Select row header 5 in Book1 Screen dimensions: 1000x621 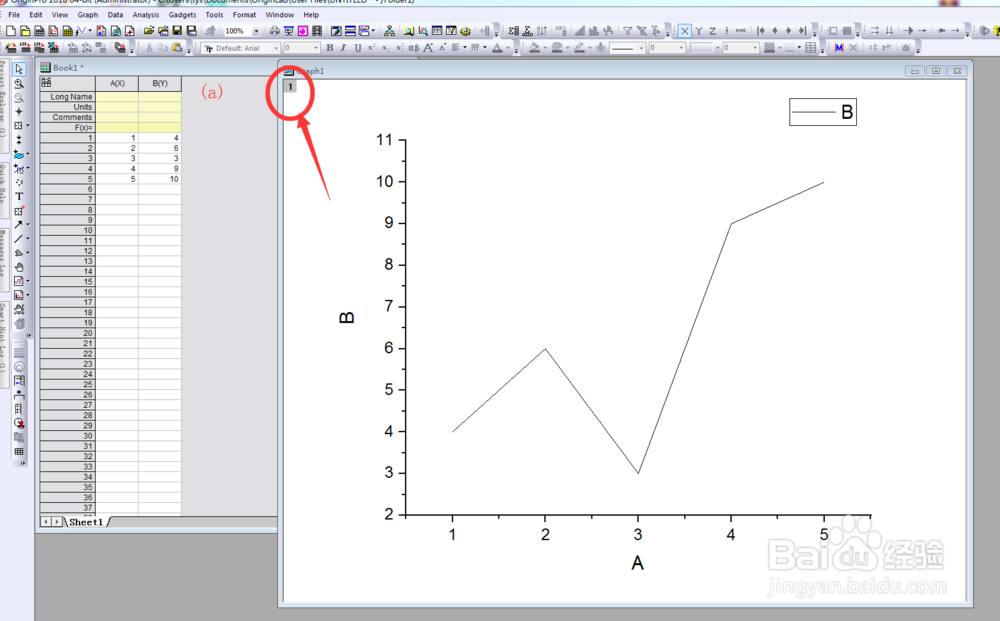68,179
